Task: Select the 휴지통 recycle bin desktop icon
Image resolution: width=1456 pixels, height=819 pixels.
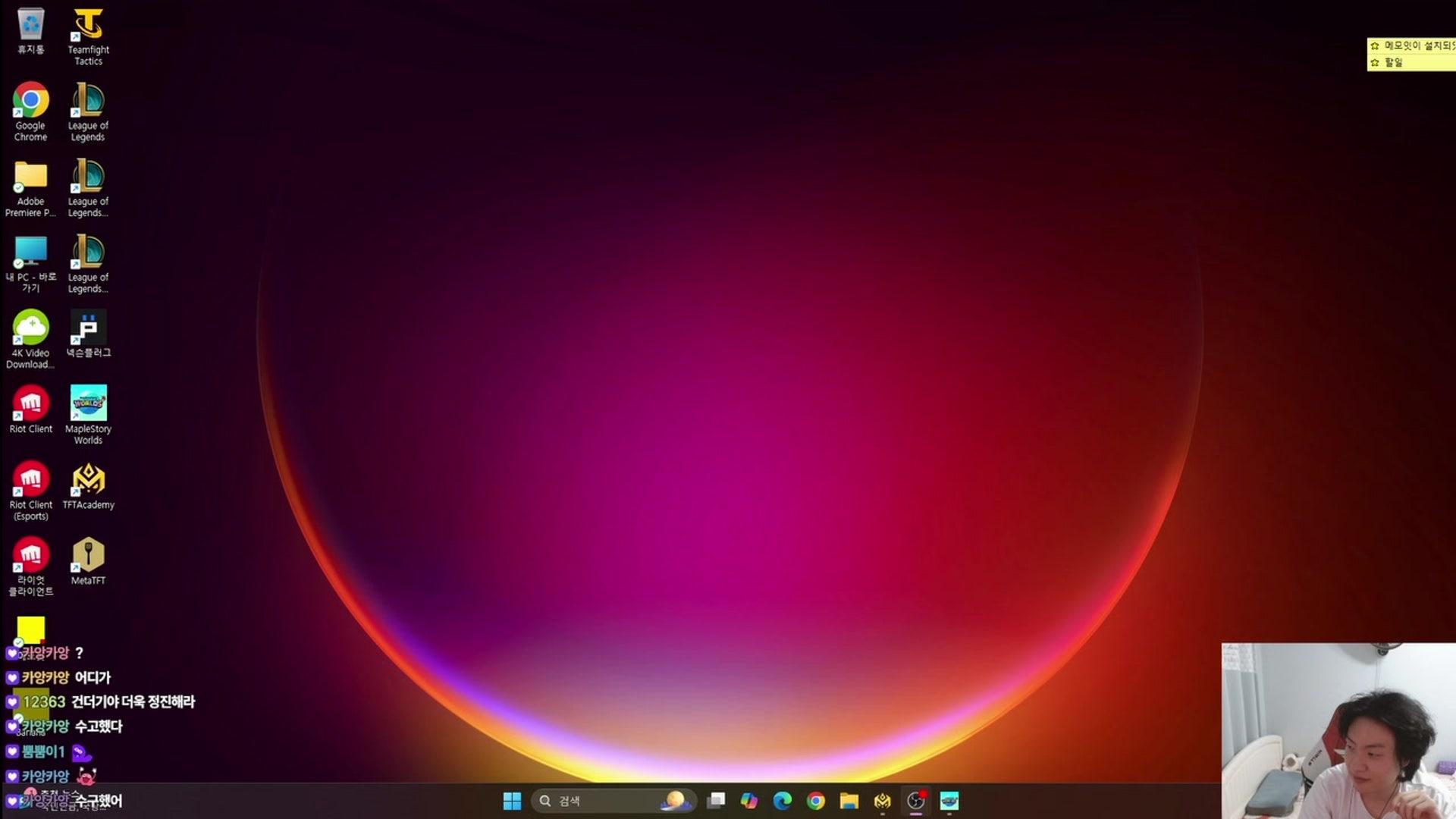Action: pos(30,32)
